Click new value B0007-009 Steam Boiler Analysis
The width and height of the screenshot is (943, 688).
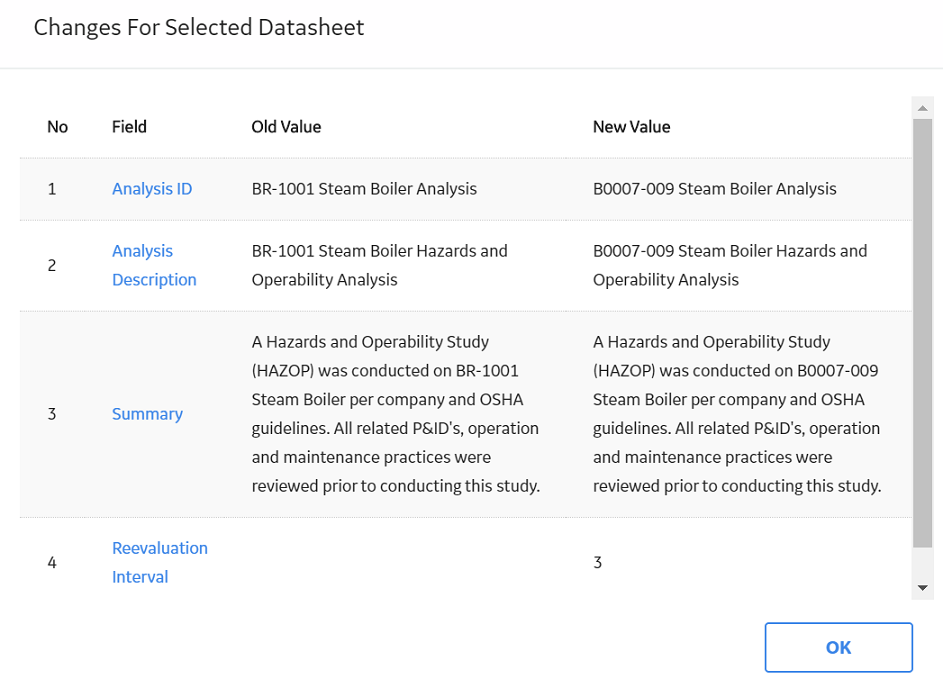point(714,189)
